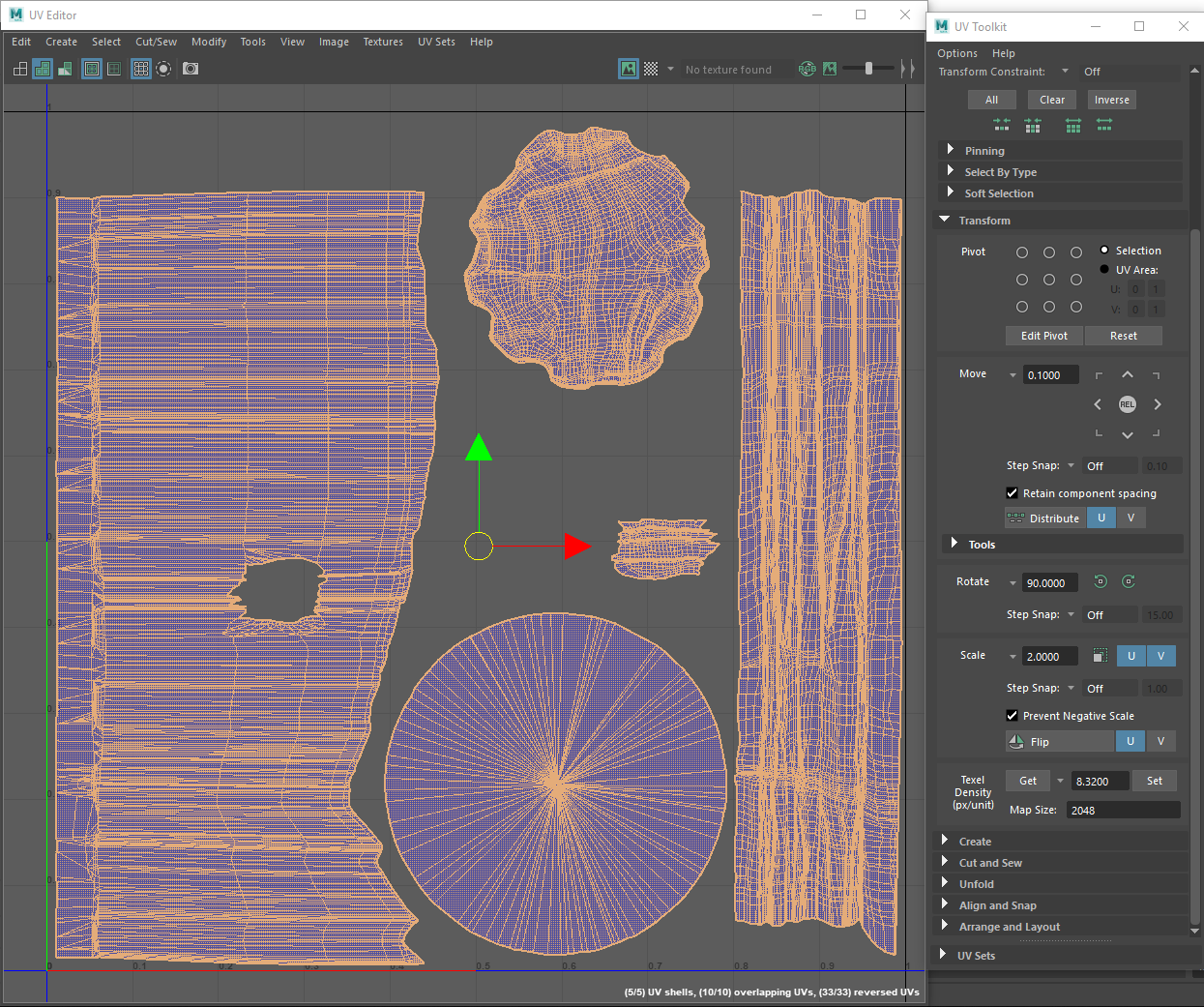Image resolution: width=1204 pixels, height=1007 pixels.
Task: Adjust the texture dimming slider
Action: click(x=868, y=69)
